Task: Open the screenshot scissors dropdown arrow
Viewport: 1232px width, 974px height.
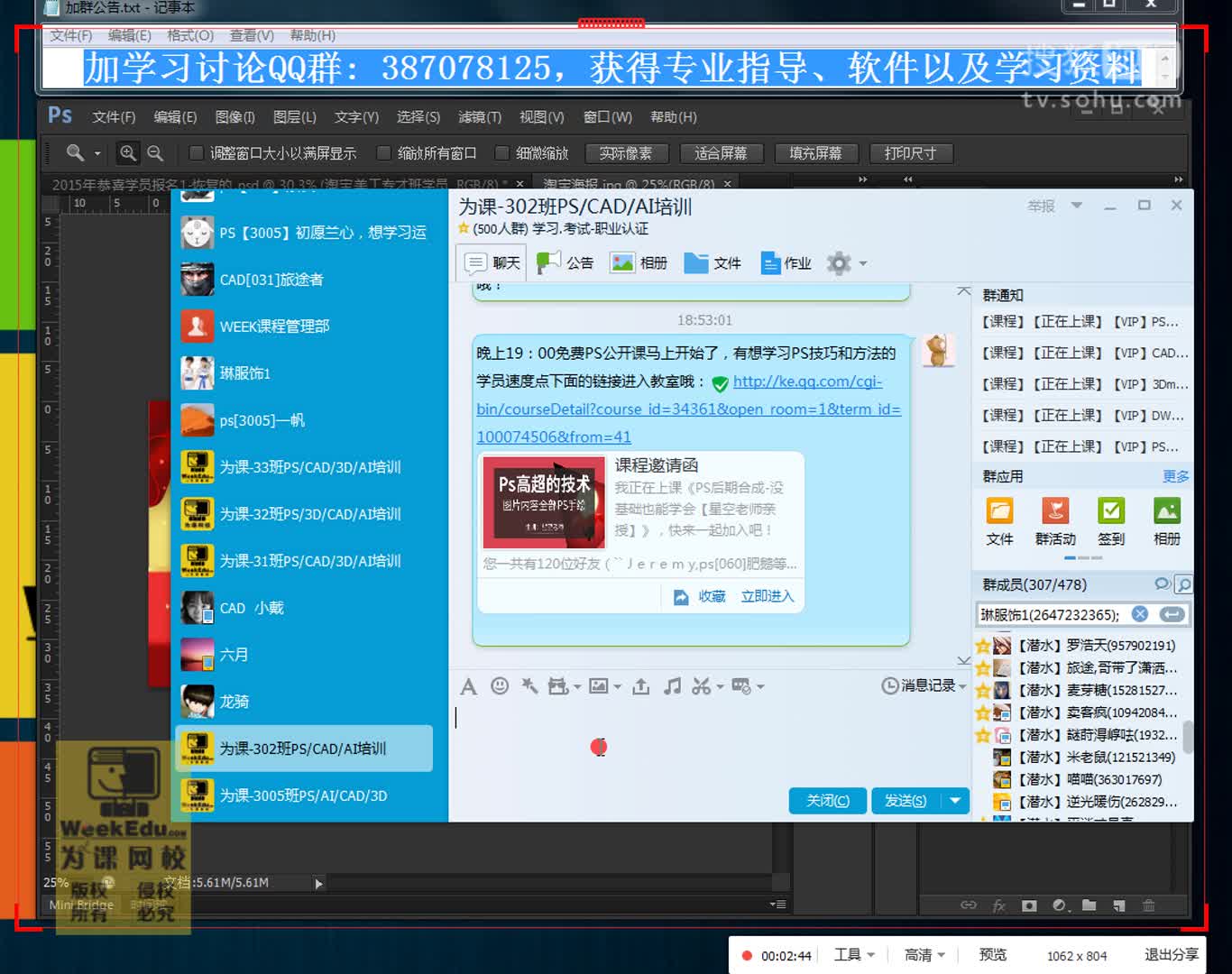Action: click(x=720, y=687)
